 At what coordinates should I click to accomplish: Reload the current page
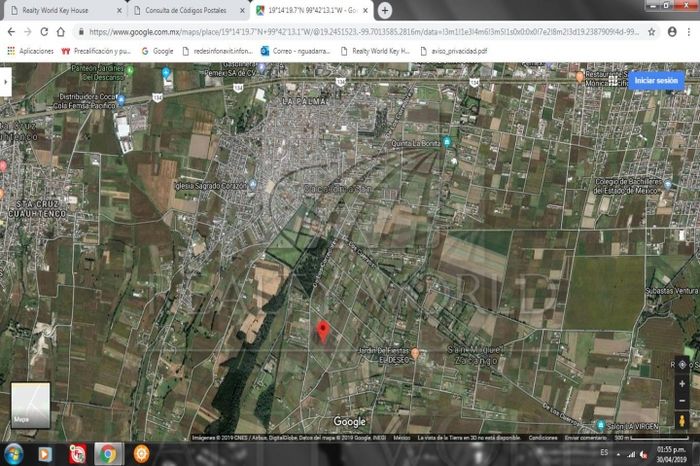coord(60,31)
